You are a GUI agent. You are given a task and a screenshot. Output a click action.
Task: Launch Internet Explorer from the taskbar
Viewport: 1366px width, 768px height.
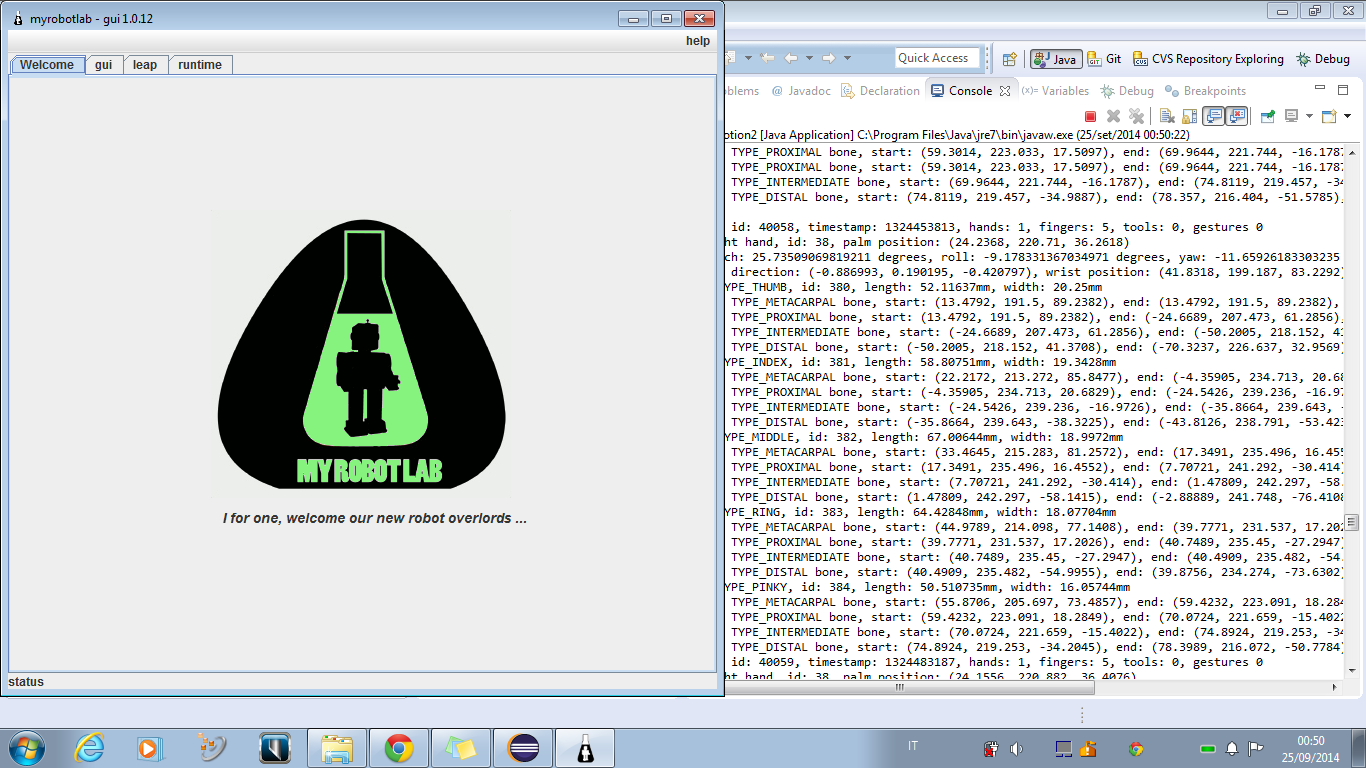point(89,748)
